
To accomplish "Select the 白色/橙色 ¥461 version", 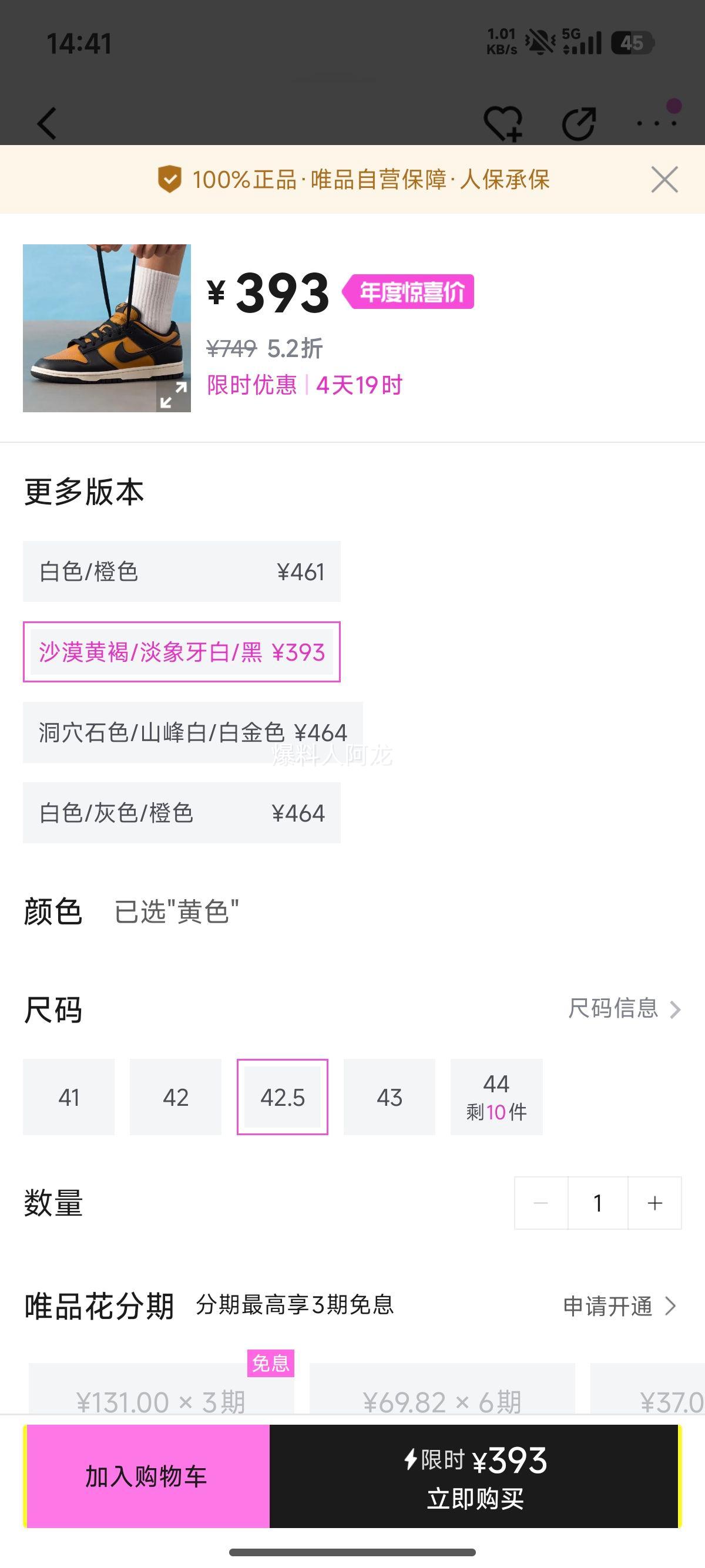I will (x=182, y=571).
